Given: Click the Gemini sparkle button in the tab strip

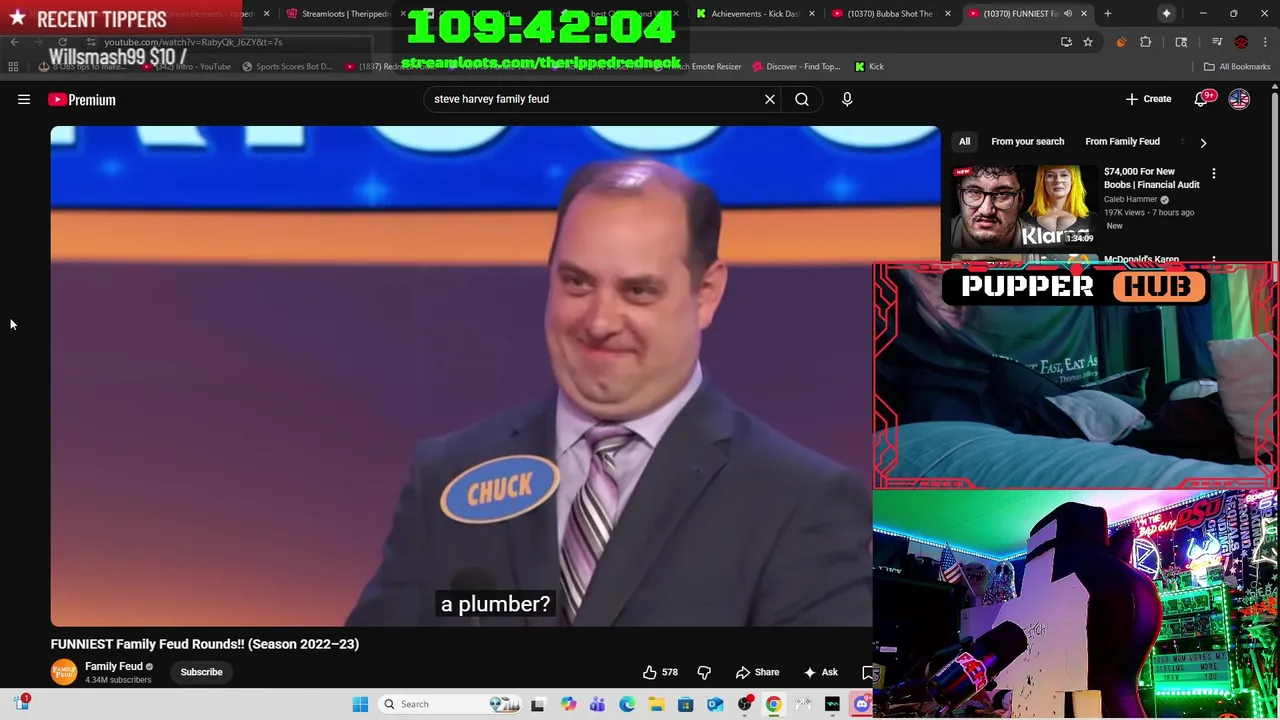Looking at the screenshot, I should (x=1166, y=14).
